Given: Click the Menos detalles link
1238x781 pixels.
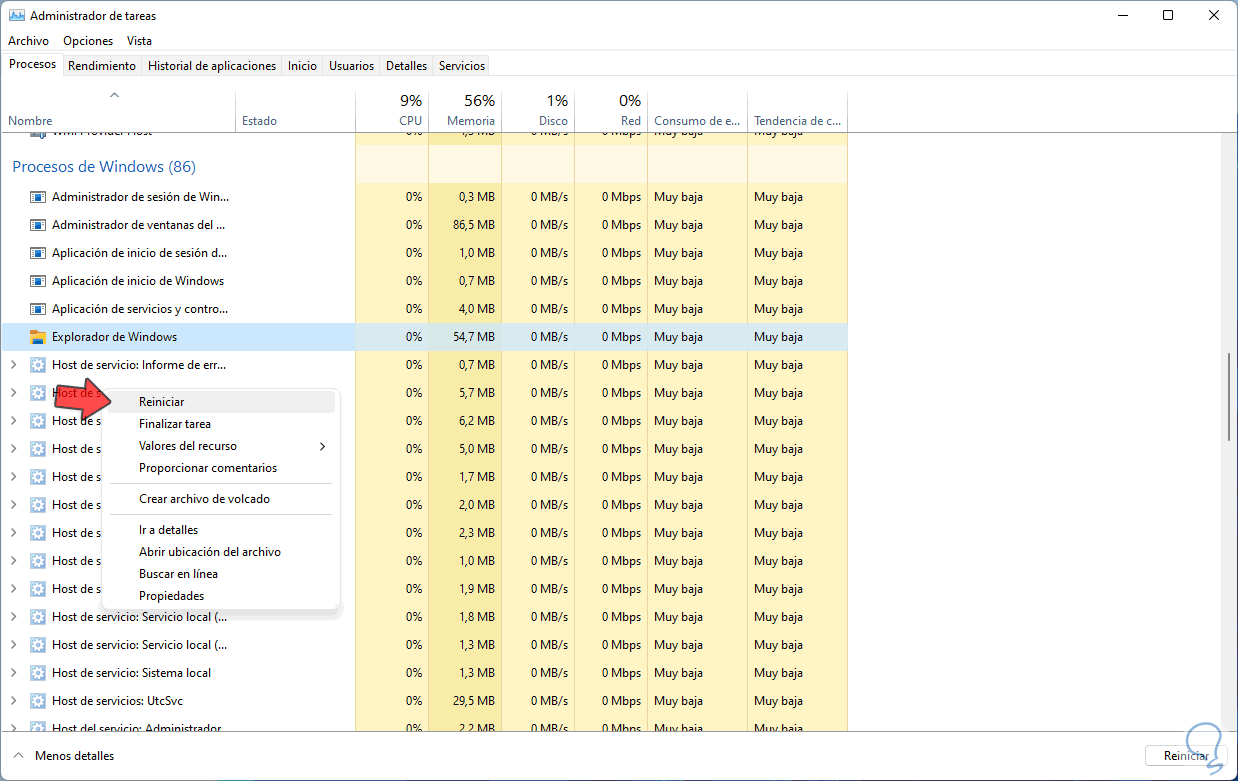Looking at the screenshot, I should coord(74,756).
